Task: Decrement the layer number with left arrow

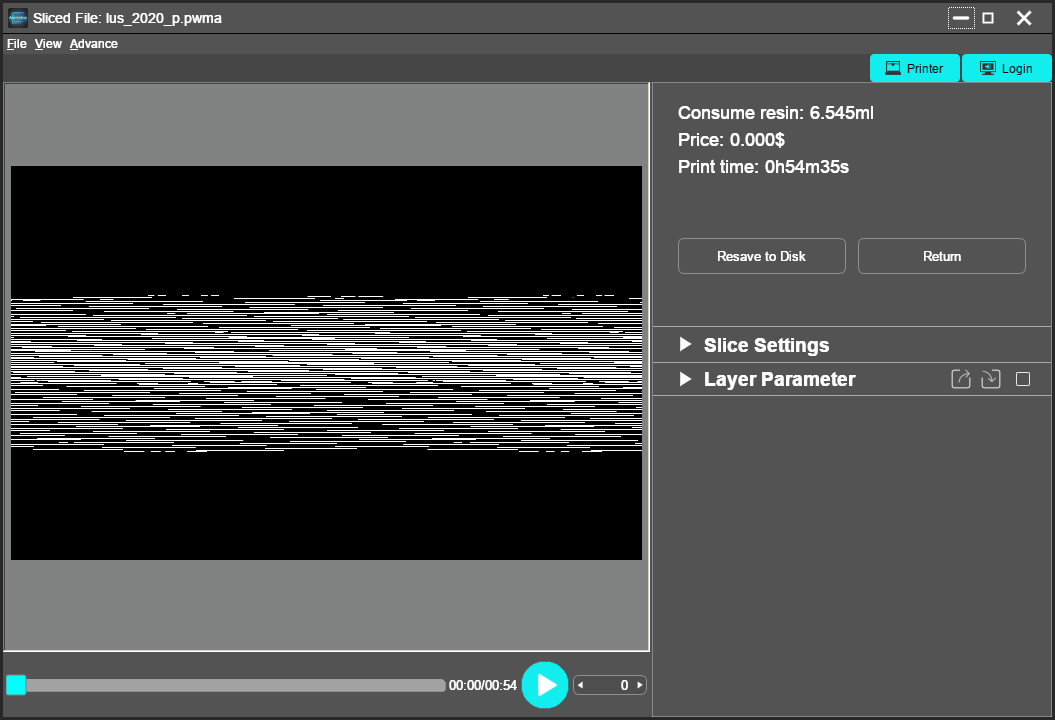Action: [x=579, y=685]
